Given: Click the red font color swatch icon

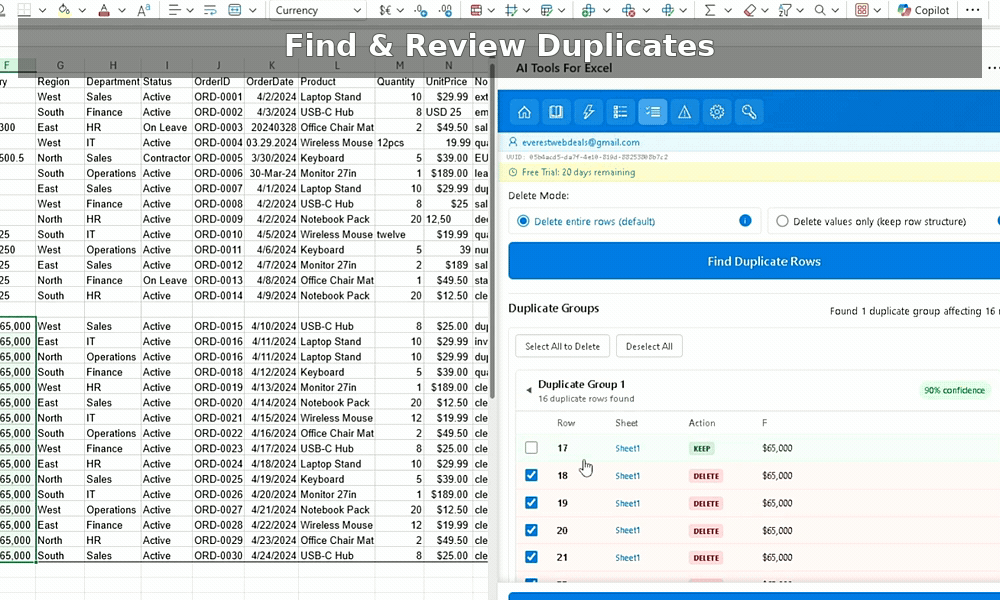Looking at the screenshot, I should (106, 10).
